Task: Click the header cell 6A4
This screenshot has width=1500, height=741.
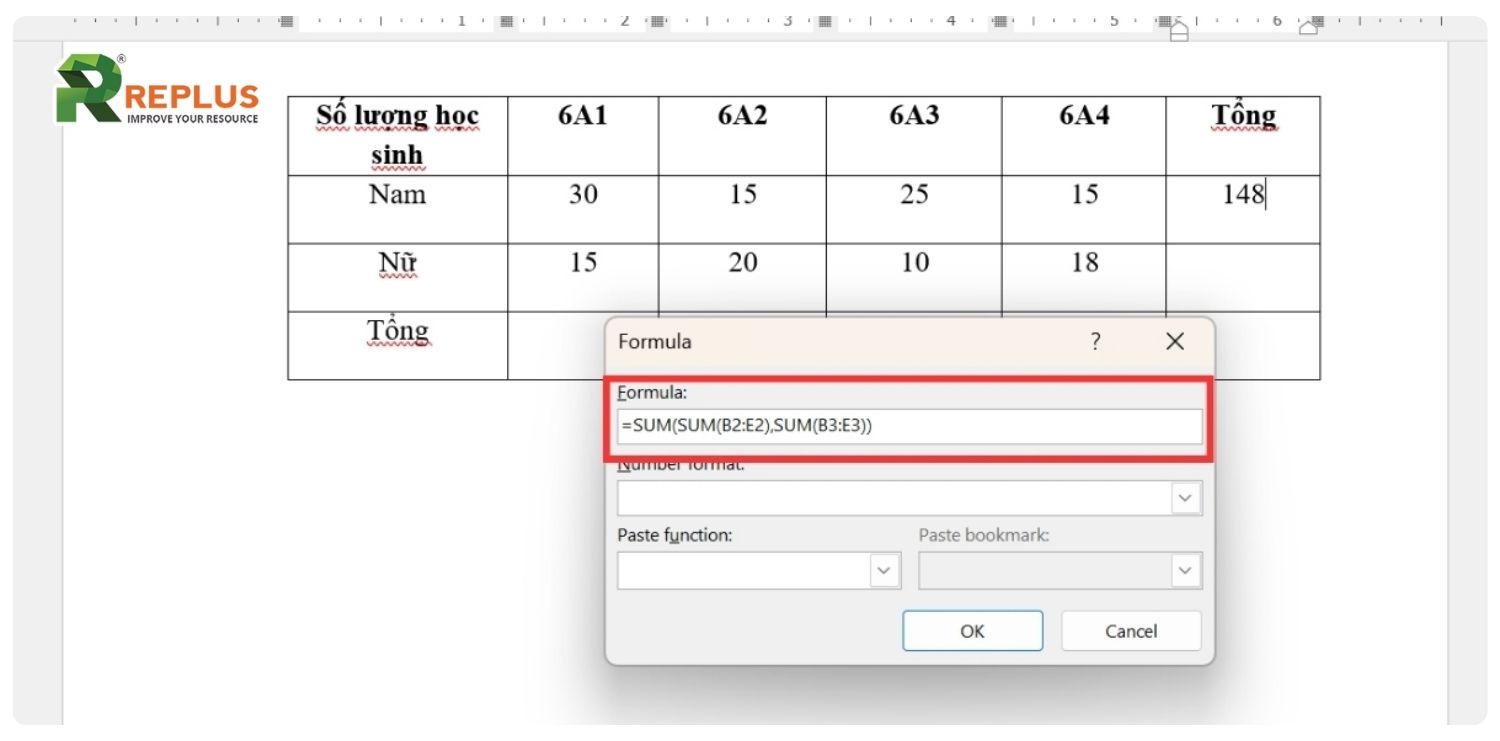Action: coord(1084,136)
